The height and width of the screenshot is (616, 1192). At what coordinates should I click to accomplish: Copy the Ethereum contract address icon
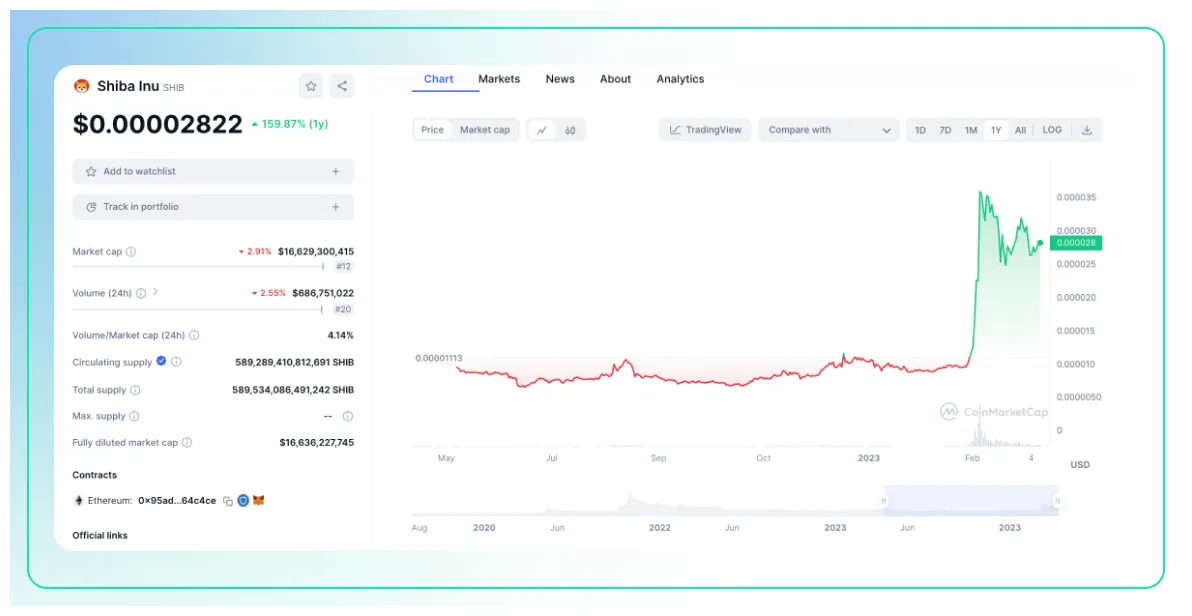[228, 500]
